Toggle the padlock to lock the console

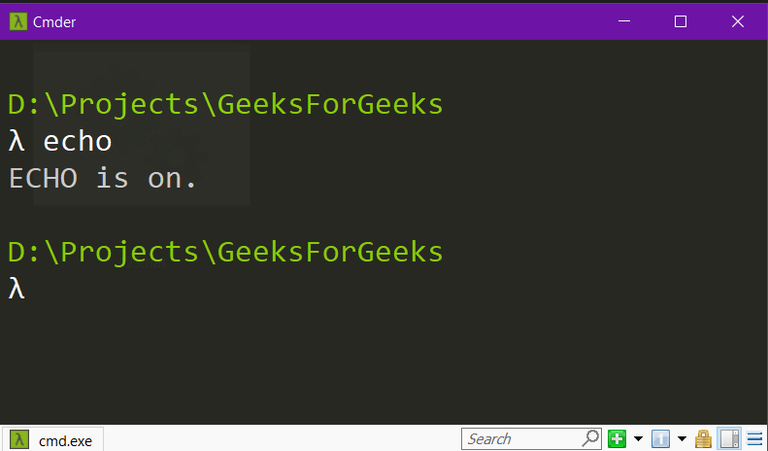pos(704,439)
